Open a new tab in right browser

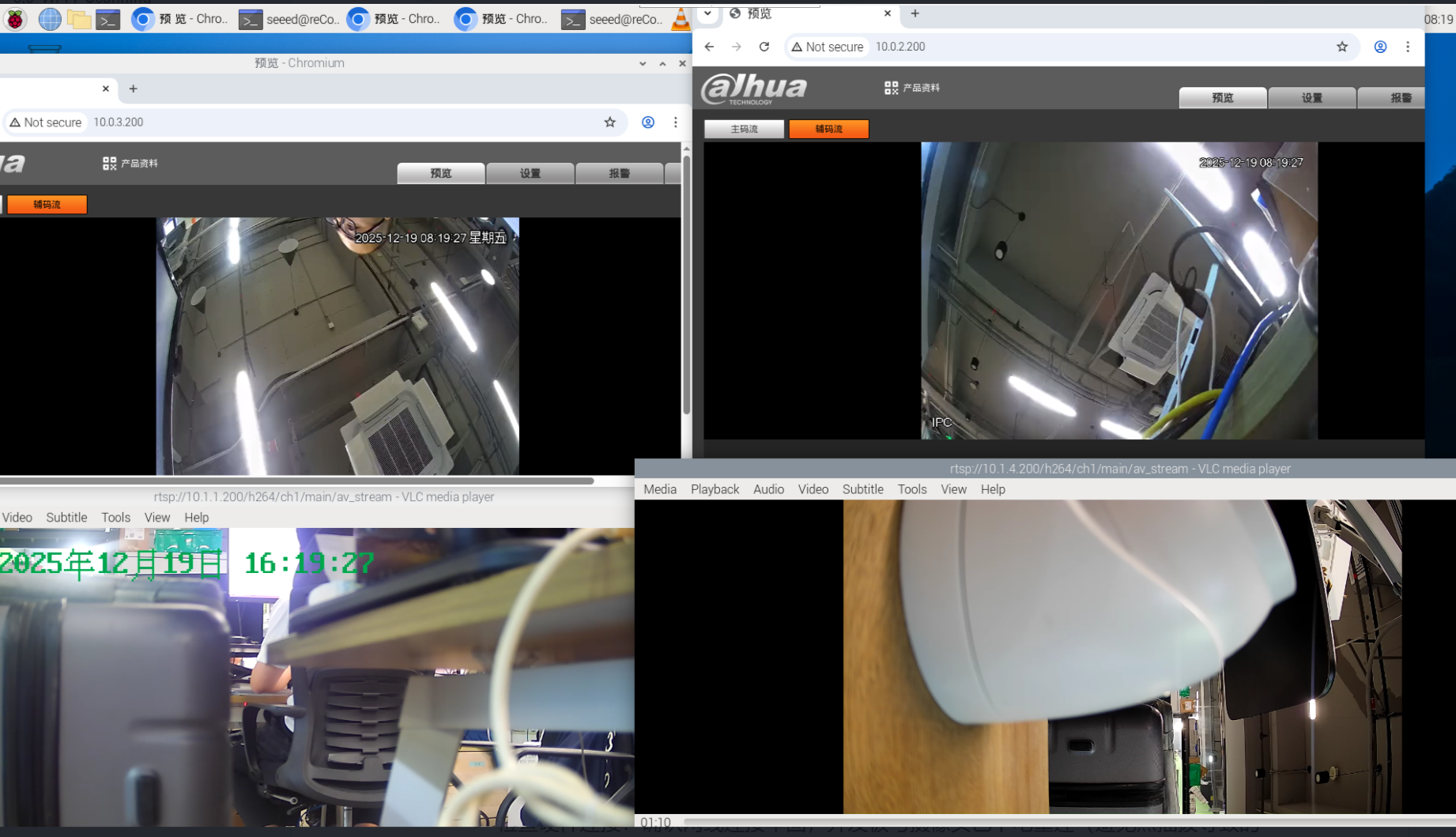click(915, 13)
